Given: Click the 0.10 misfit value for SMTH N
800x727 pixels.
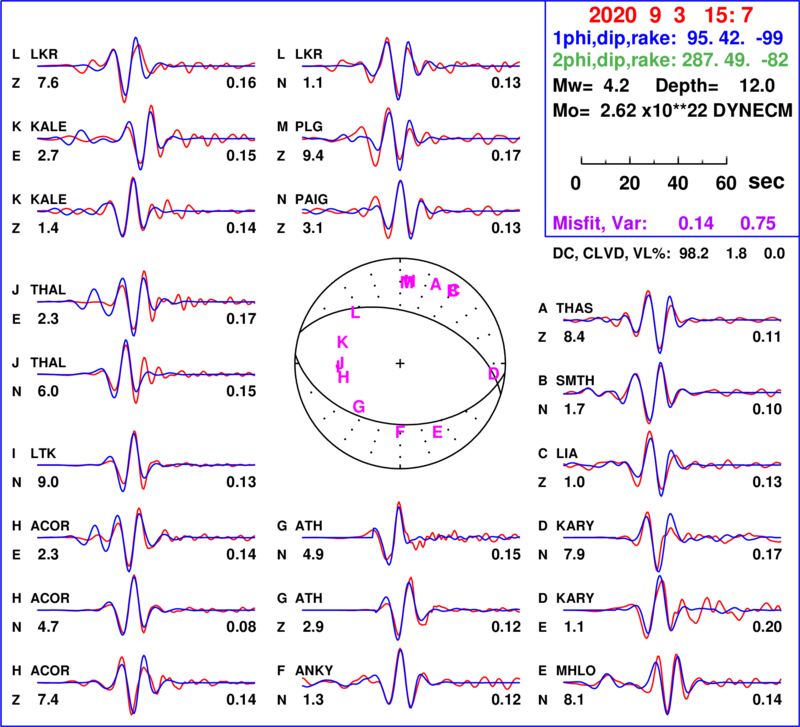Looking at the screenshot, I should tap(767, 409).
